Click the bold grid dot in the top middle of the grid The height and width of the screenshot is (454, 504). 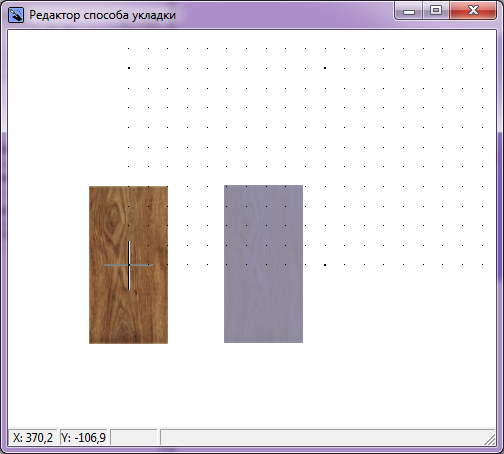coord(325,68)
